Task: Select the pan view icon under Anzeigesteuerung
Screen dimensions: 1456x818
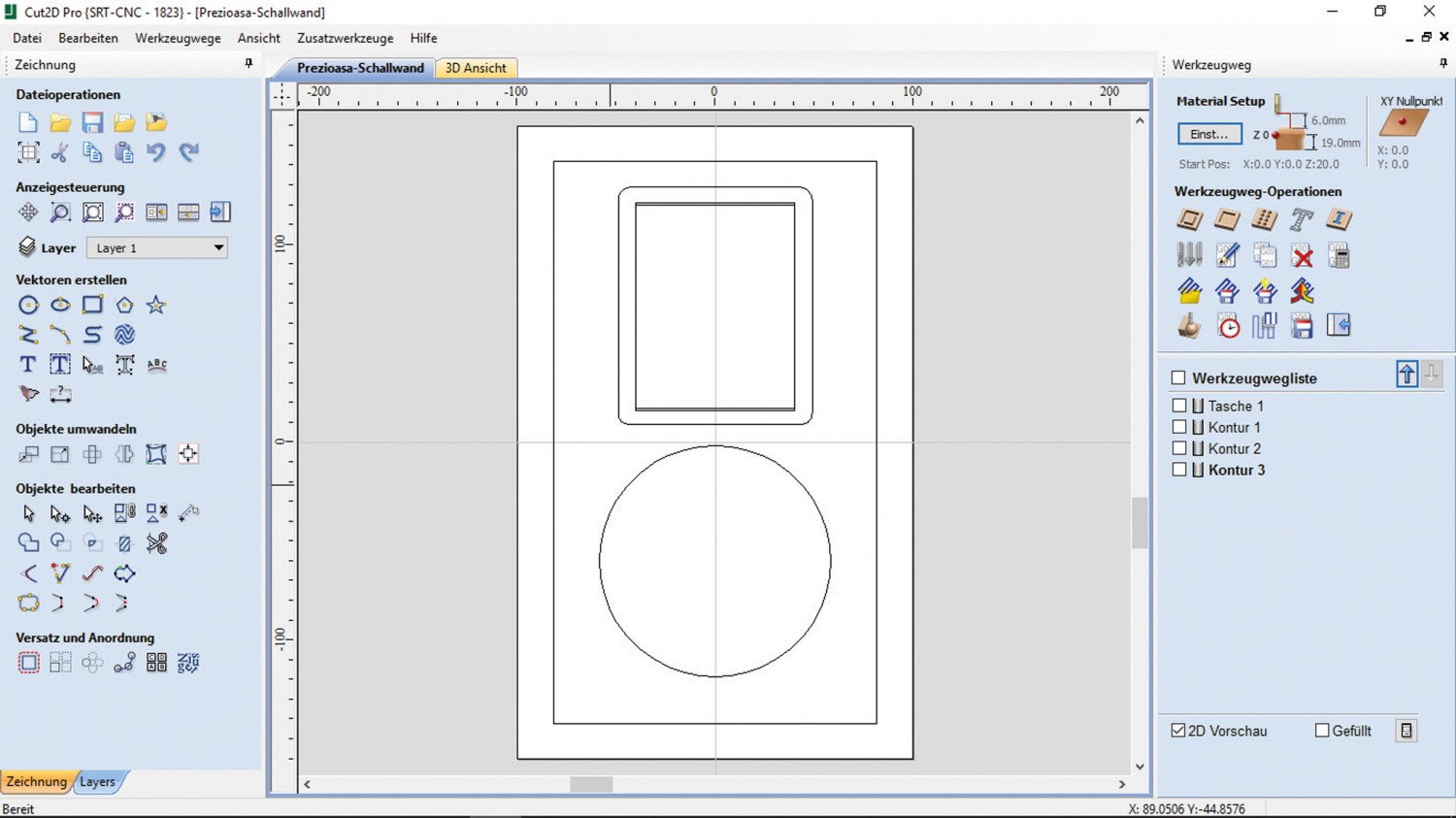Action: point(27,213)
